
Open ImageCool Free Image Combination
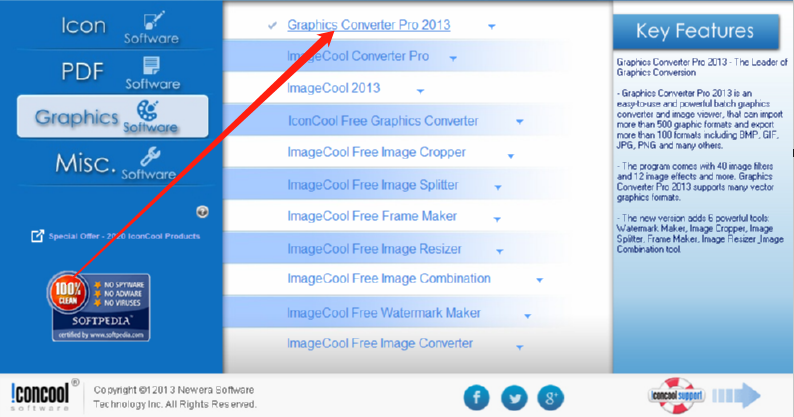389,279
